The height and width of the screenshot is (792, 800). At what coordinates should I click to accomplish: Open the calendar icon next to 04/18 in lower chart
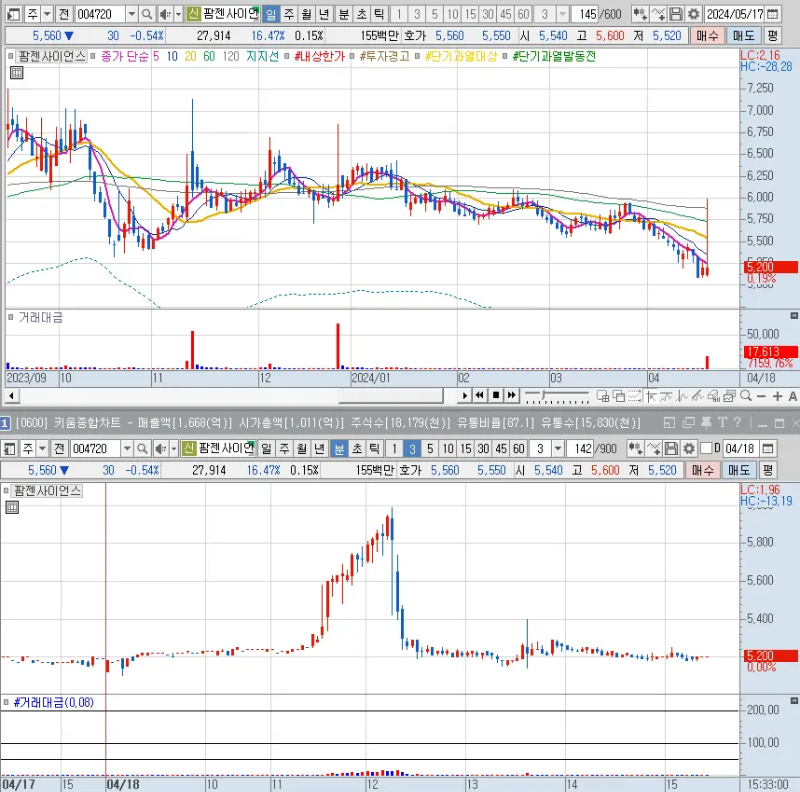[768, 449]
